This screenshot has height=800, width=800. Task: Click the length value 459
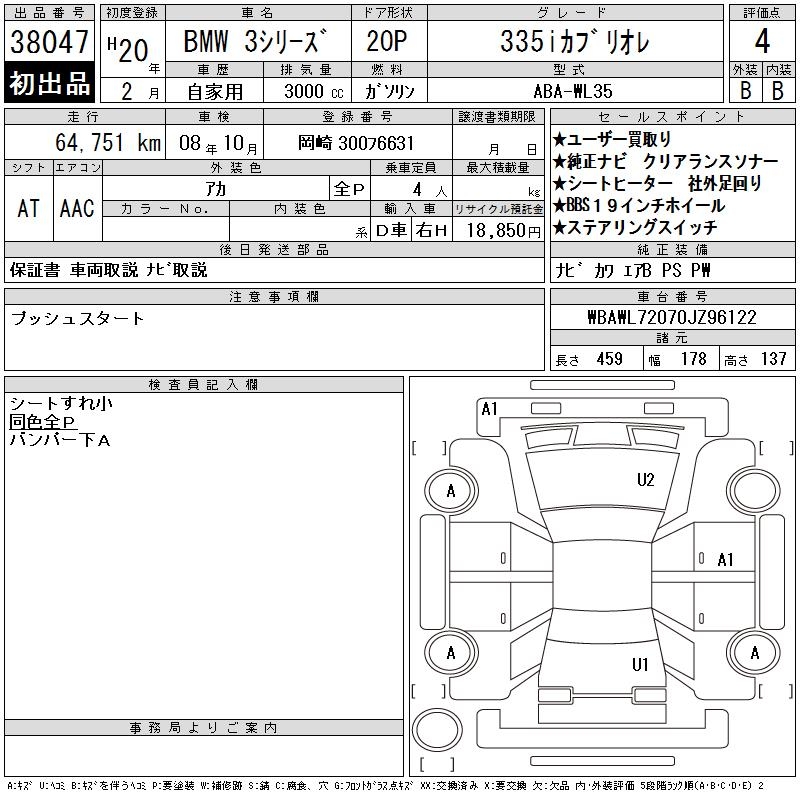tap(610, 359)
